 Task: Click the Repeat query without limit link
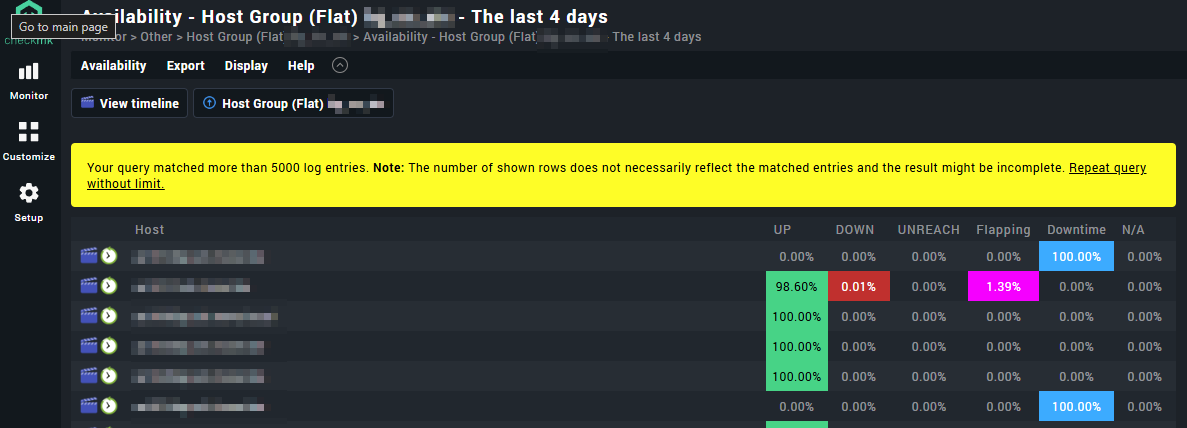click(x=1107, y=168)
